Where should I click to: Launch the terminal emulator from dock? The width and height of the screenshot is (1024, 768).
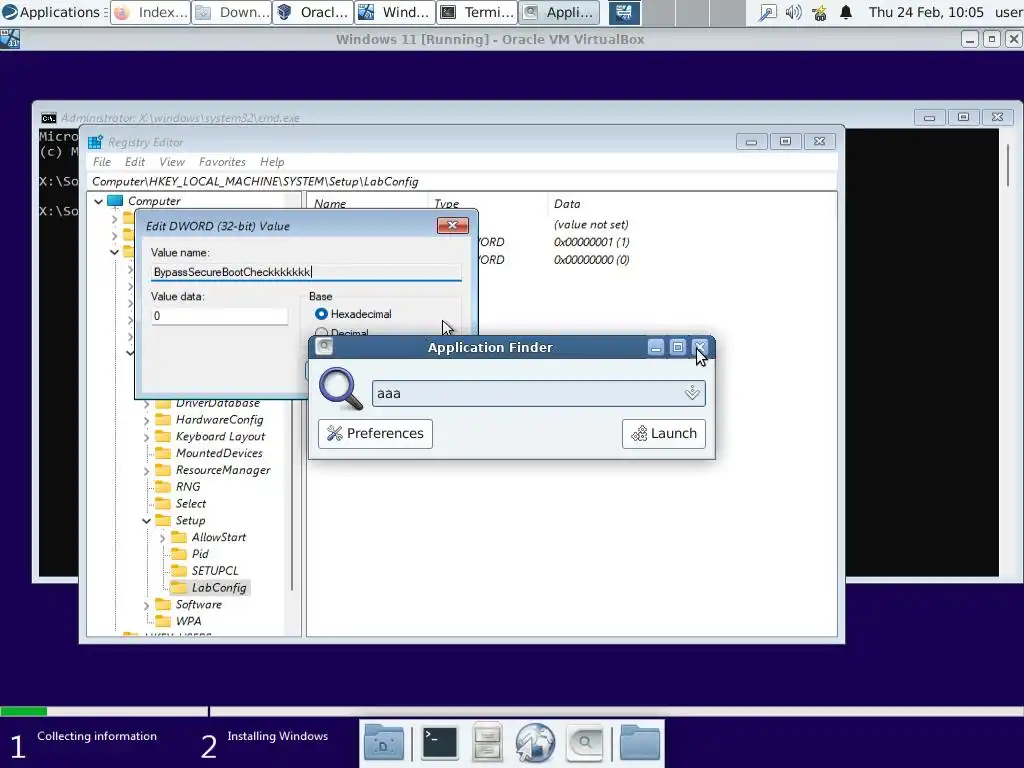pos(440,743)
